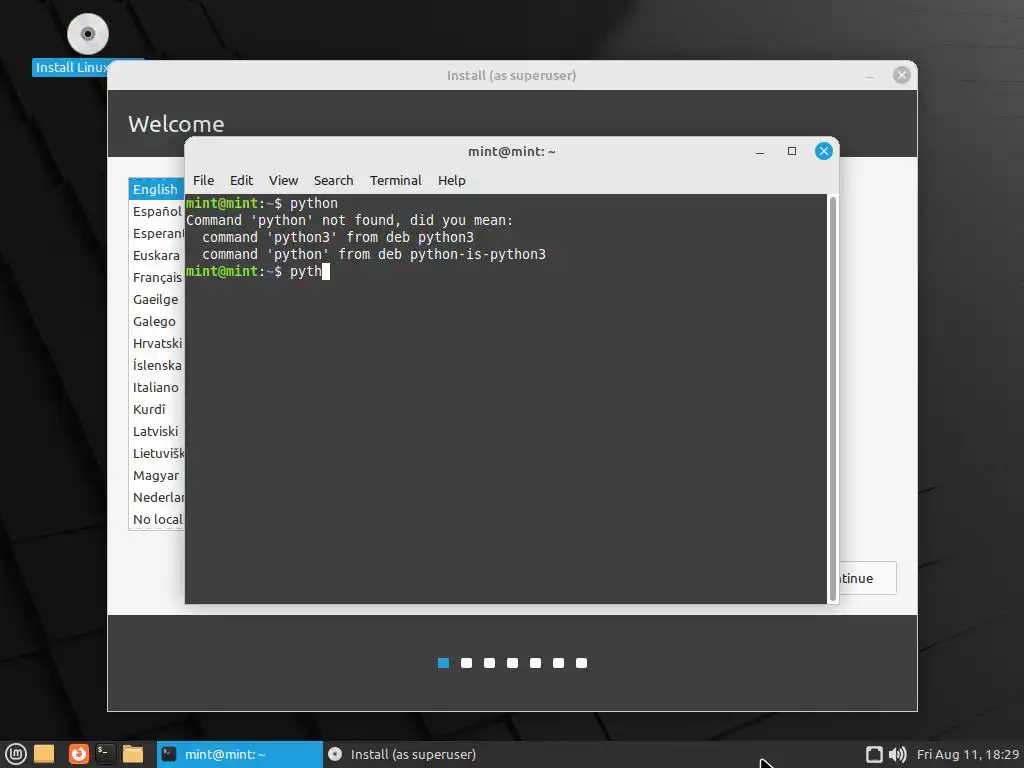Maximize the terminal window
Screen dimensions: 1024x768
[x=792, y=152]
